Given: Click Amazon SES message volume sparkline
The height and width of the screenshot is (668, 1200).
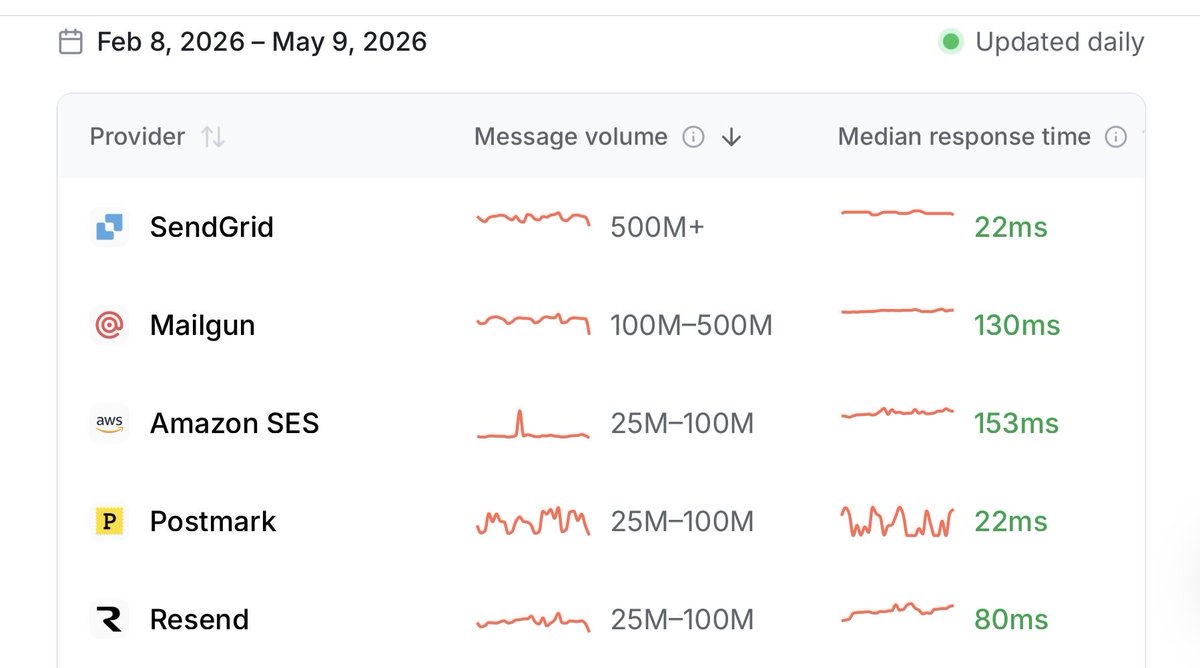Looking at the screenshot, I should click(533, 425).
